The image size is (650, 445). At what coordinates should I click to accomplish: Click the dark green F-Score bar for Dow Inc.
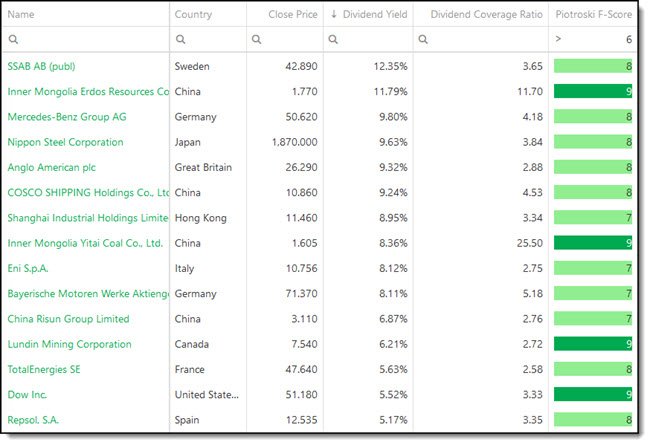pyautogui.click(x=593, y=395)
